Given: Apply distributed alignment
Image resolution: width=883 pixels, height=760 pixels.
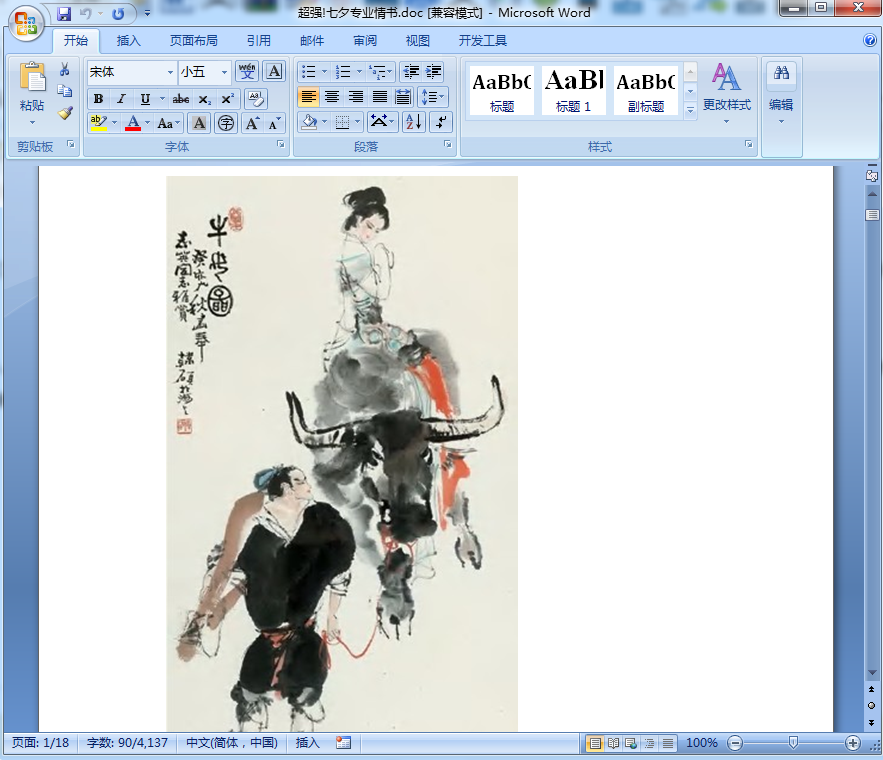Looking at the screenshot, I should (403, 97).
